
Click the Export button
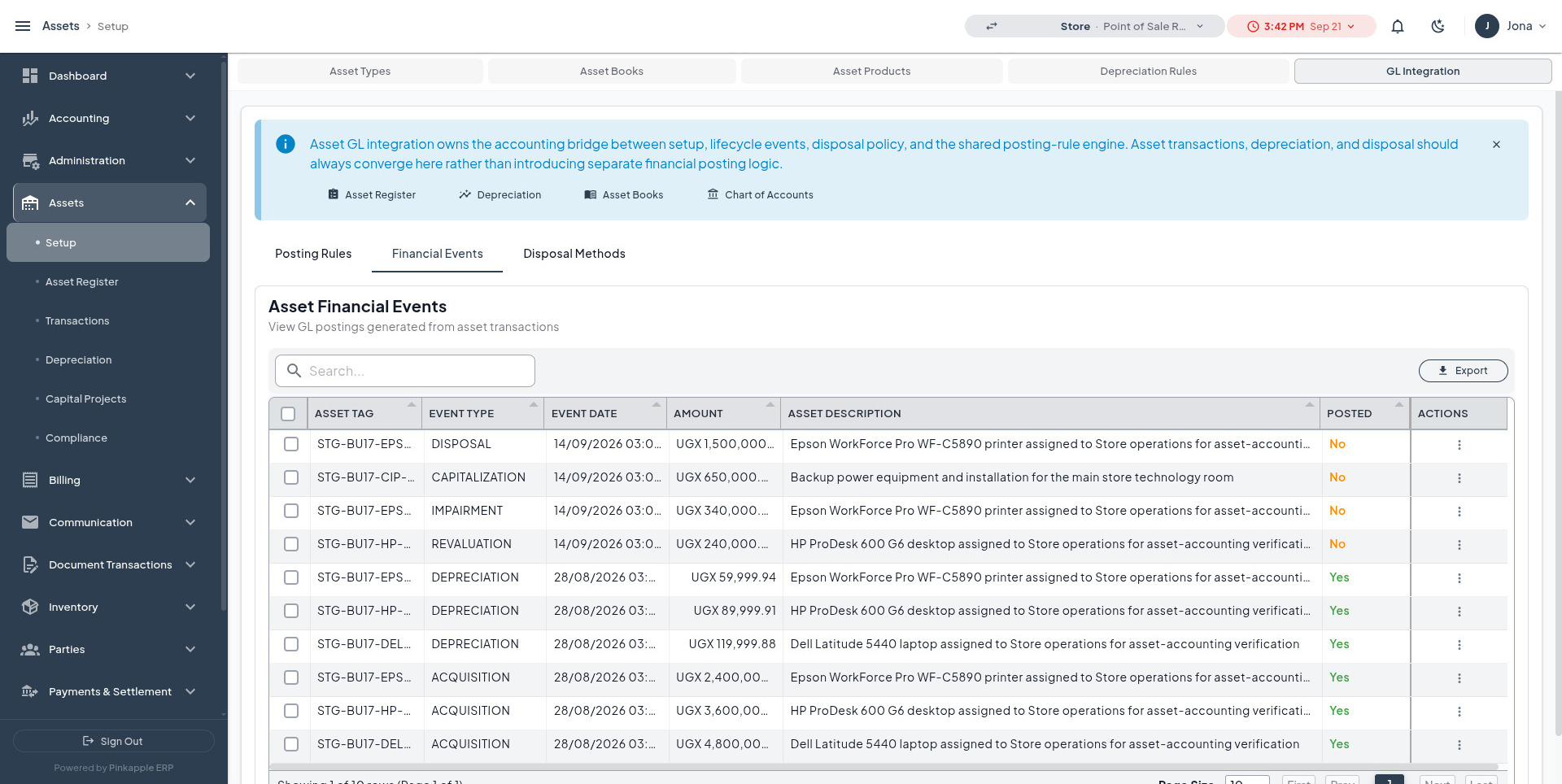pyautogui.click(x=1463, y=371)
